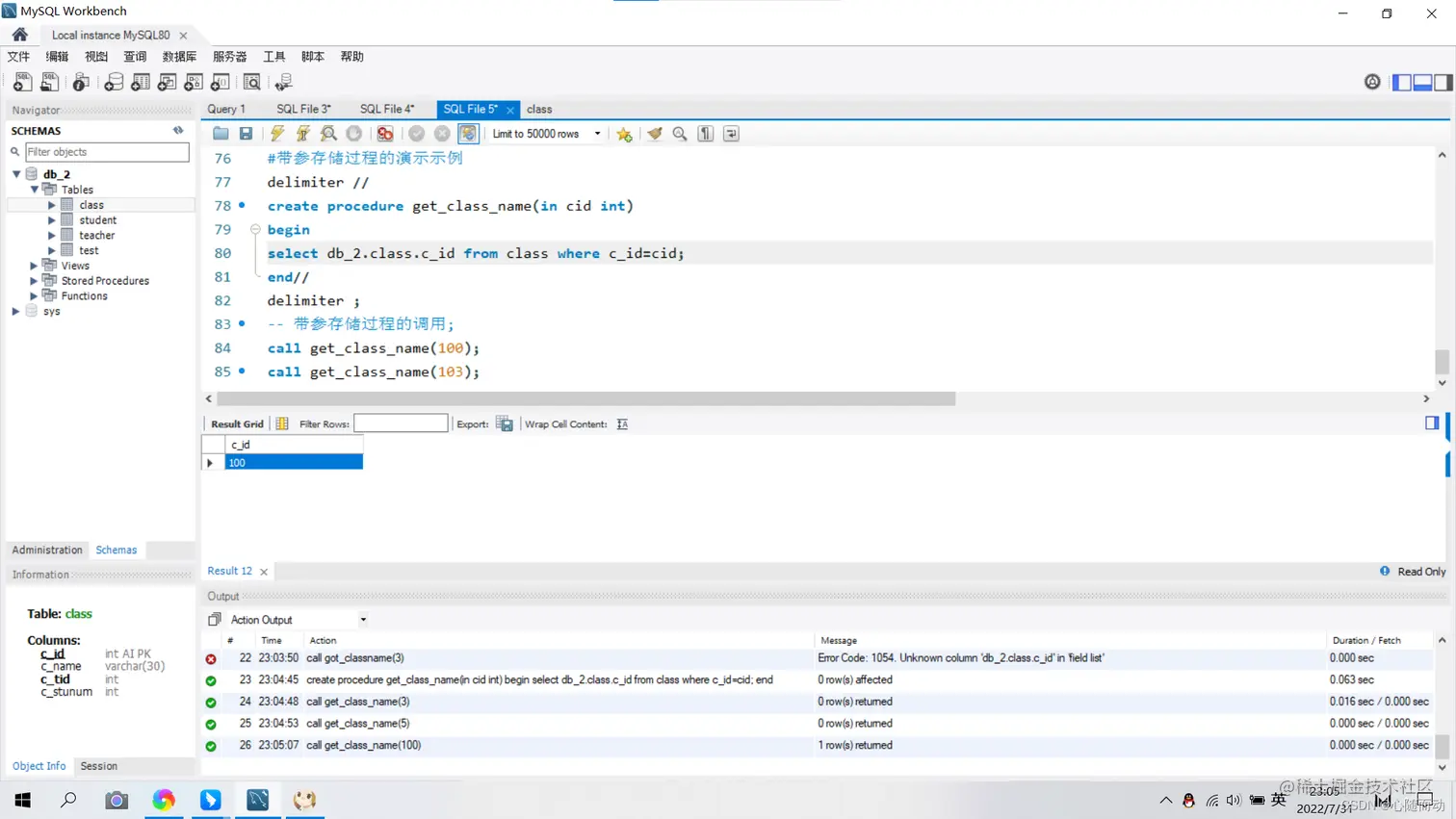Collapse the db_2 schema
This screenshot has height=819, width=1456.
pyautogui.click(x=16, y=174)
